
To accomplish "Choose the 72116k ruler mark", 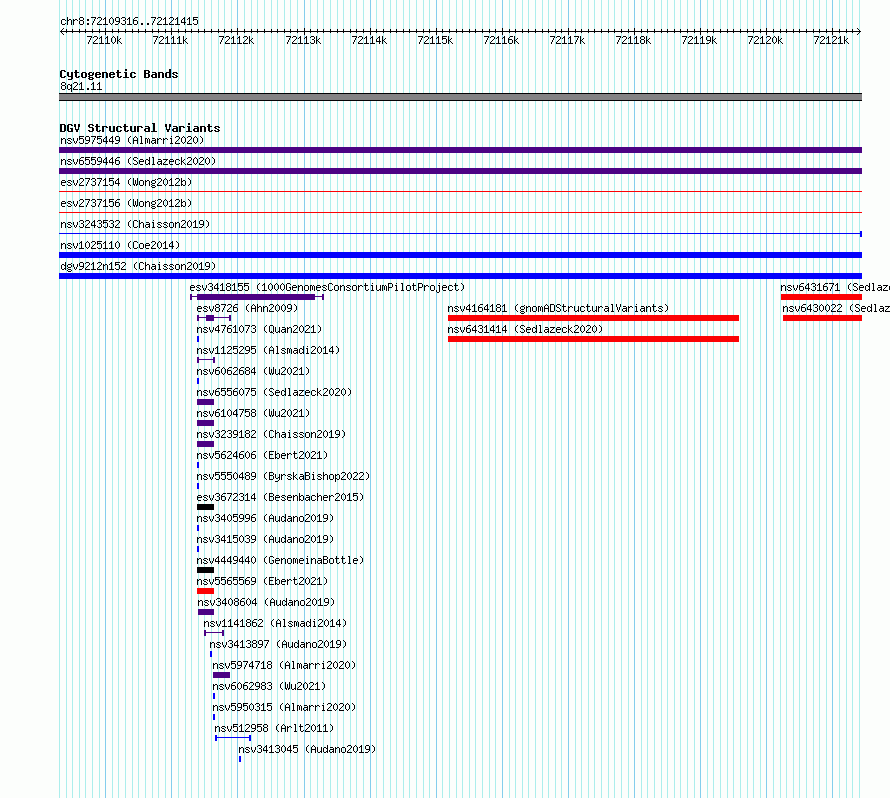I will coord(501,40).
